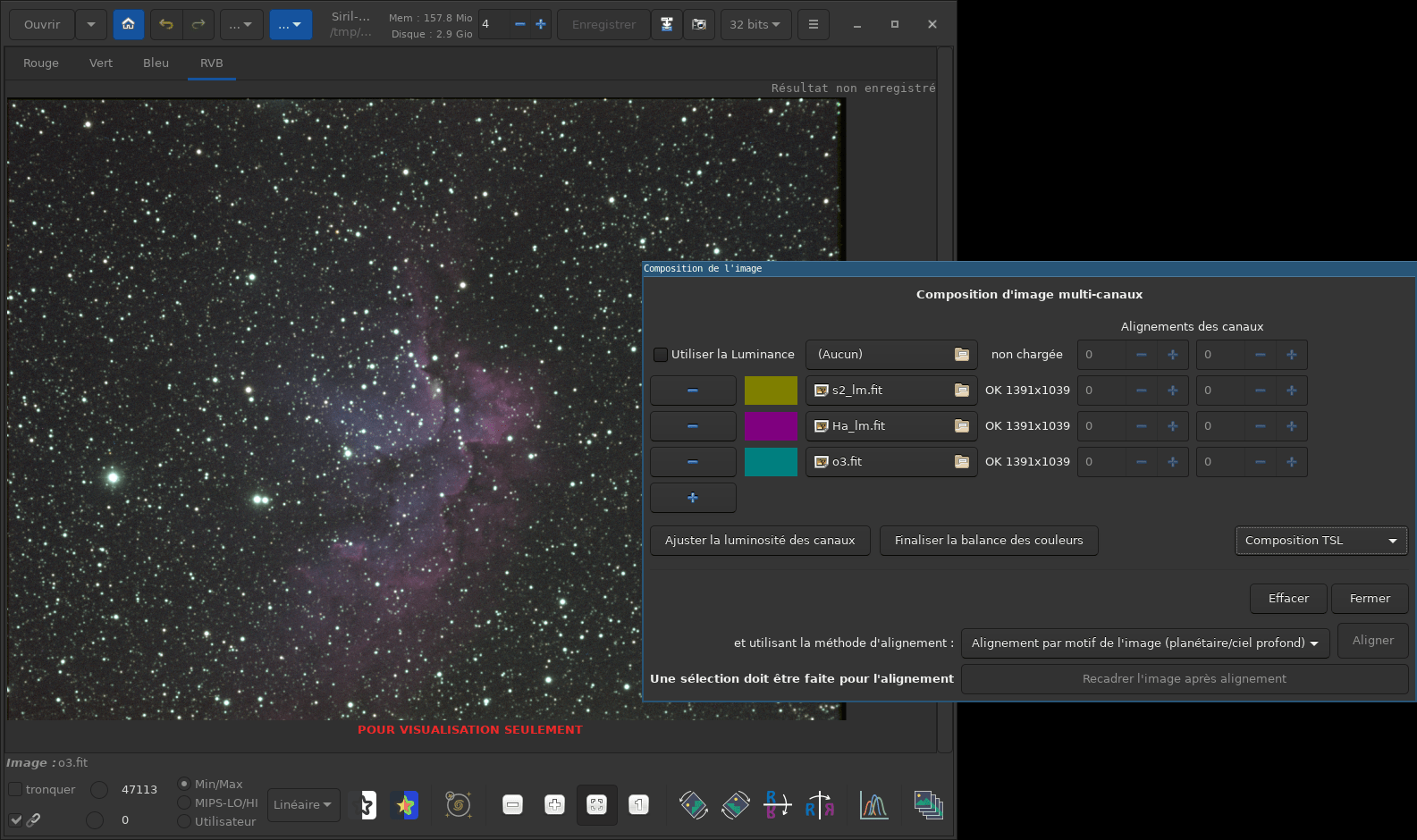Remove the Ha_lm.fit layer with minus
Viewport: 1417px width, 840px height.
point(693,426)
